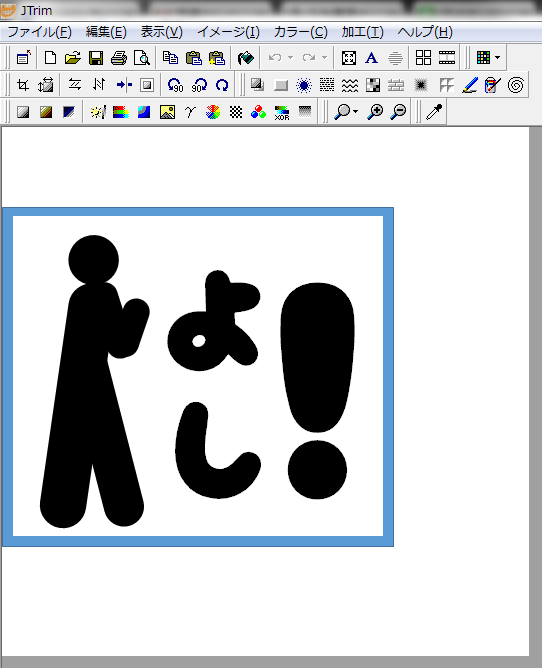Screen dimensions: 542x668
Task: Select the crop/trim tool icon
Action: (23, 85)
